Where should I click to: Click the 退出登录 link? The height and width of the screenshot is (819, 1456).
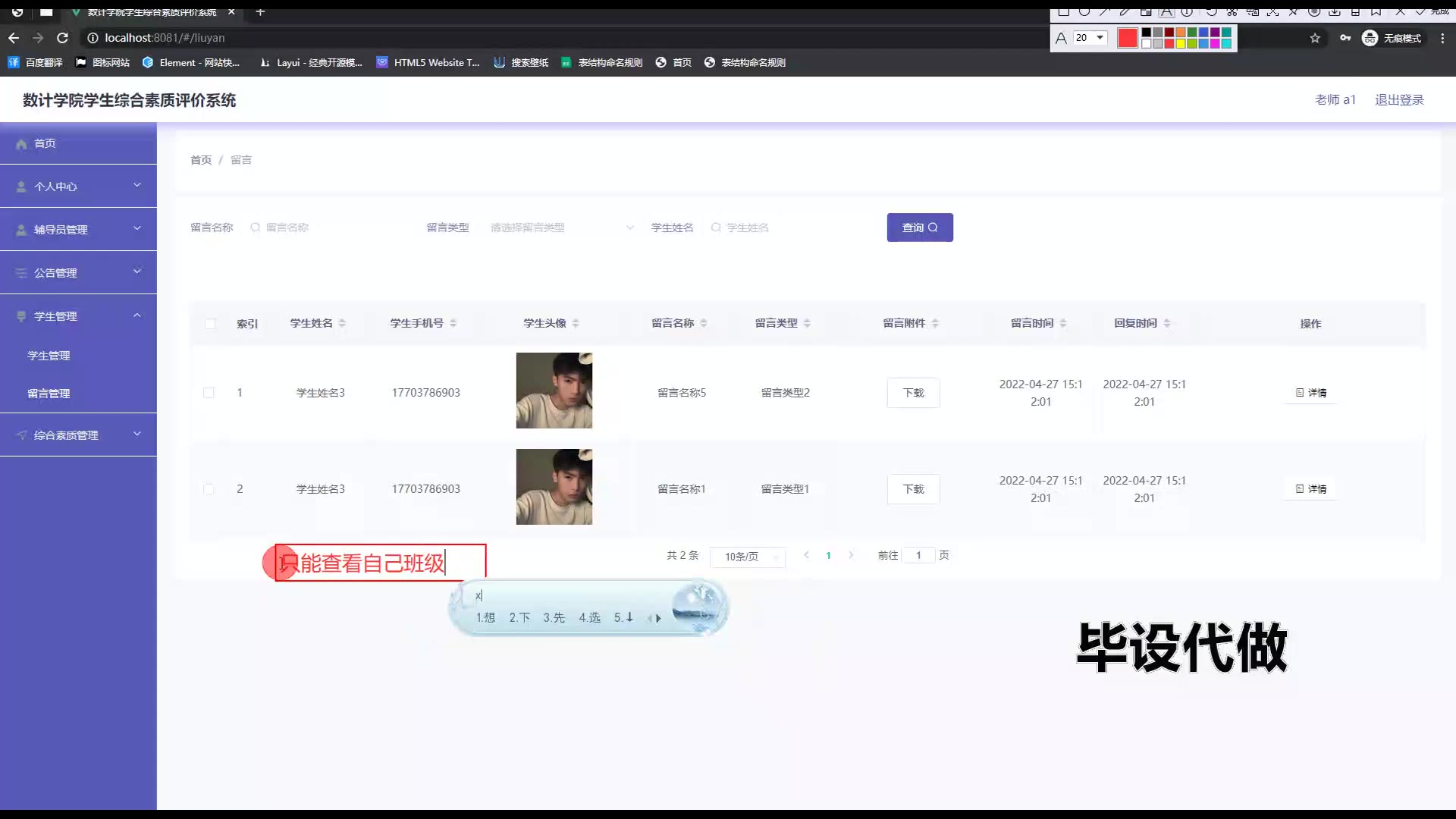tap(1399, 100)
